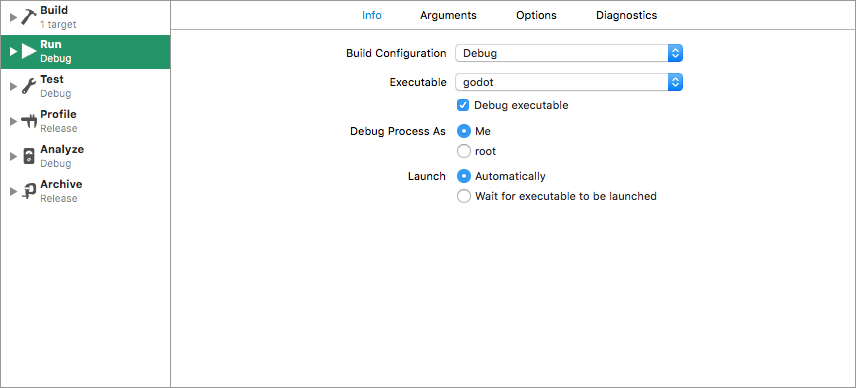Open the Build Configuration dropdown
Viewport: 856px width, 388px height.
click(x=569, y=53)
